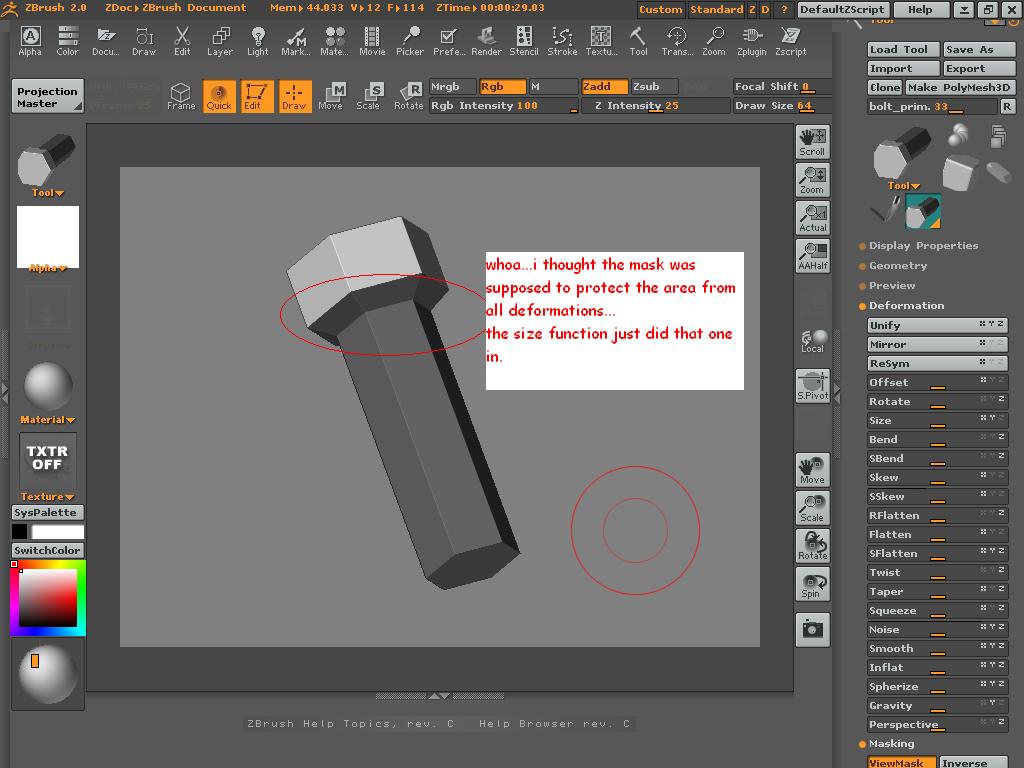Enable the Zsub depth mode
This screenshot has height=768, width=1024.
(654, 86)
